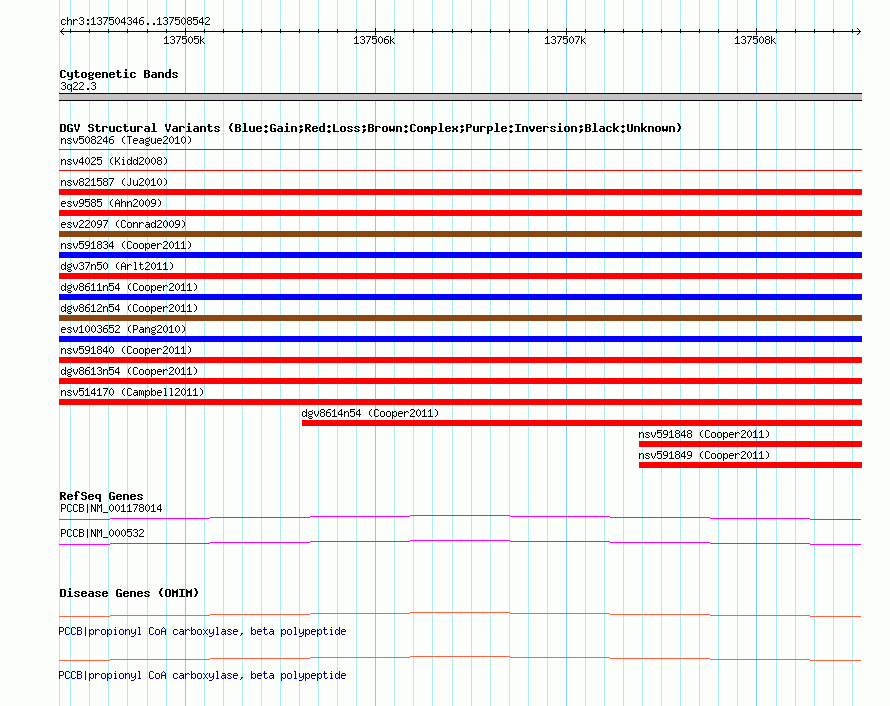The image size is (890, 706).
Task: Click the 137507k ruler marker
Action: click(x=565, y=40)
